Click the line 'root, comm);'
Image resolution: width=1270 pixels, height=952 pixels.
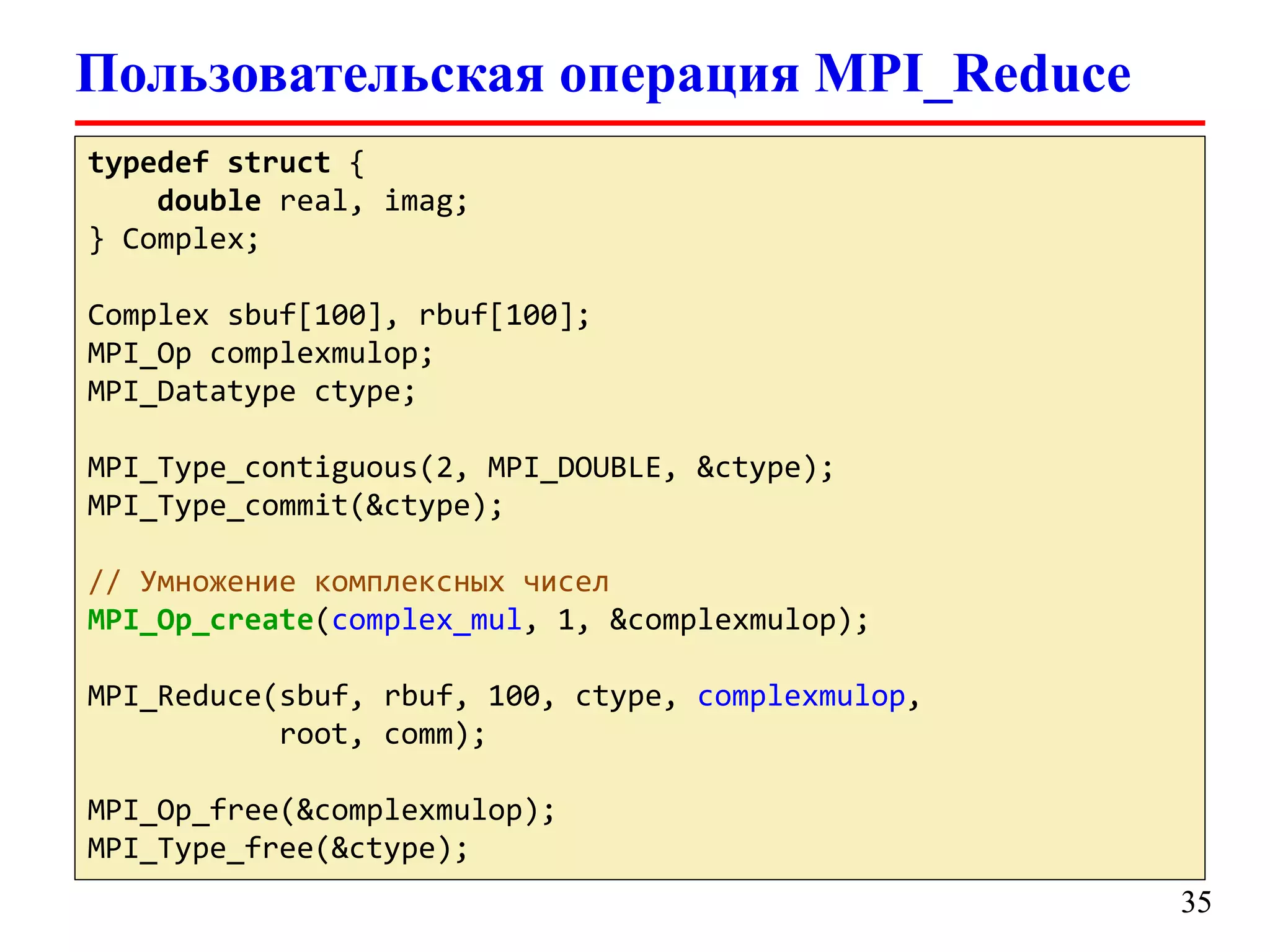(382, 735)
